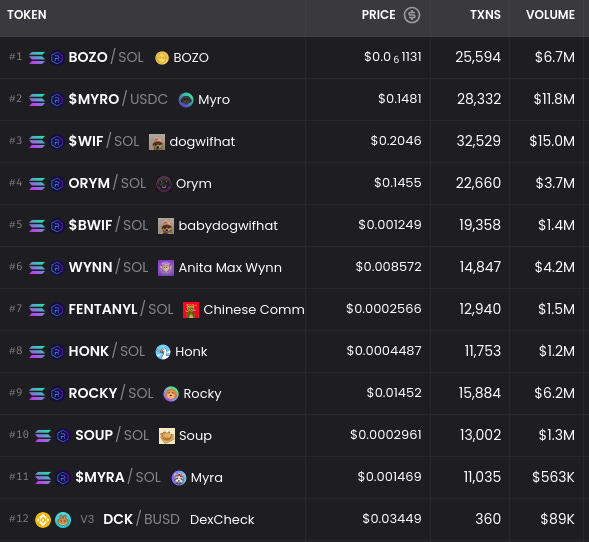Screen dimensions: 589x542
Task: Toggle the price currency dollar icon
Action: [x=412, y=15]
